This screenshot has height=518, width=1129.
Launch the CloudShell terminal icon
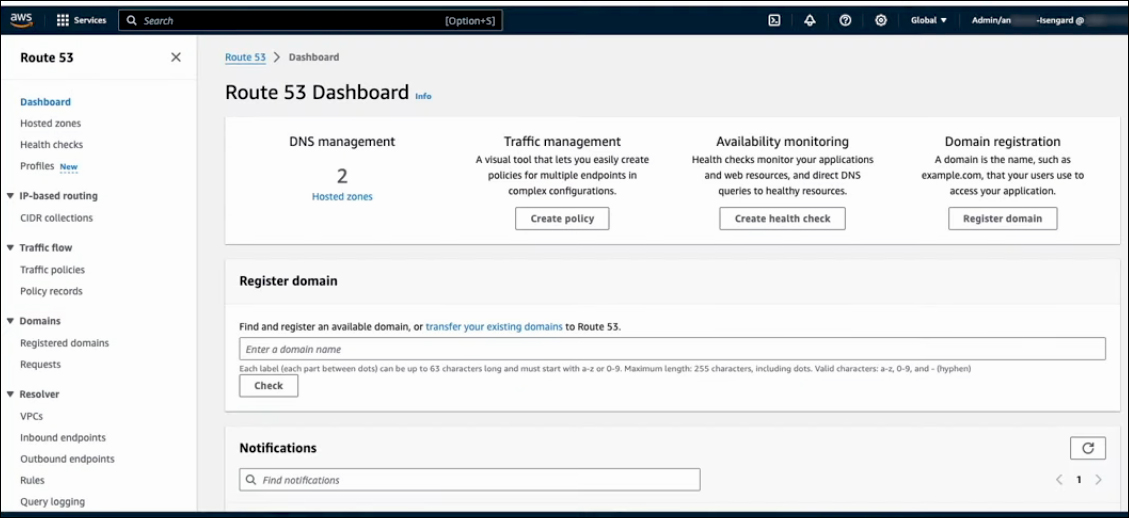click(774, 20)
